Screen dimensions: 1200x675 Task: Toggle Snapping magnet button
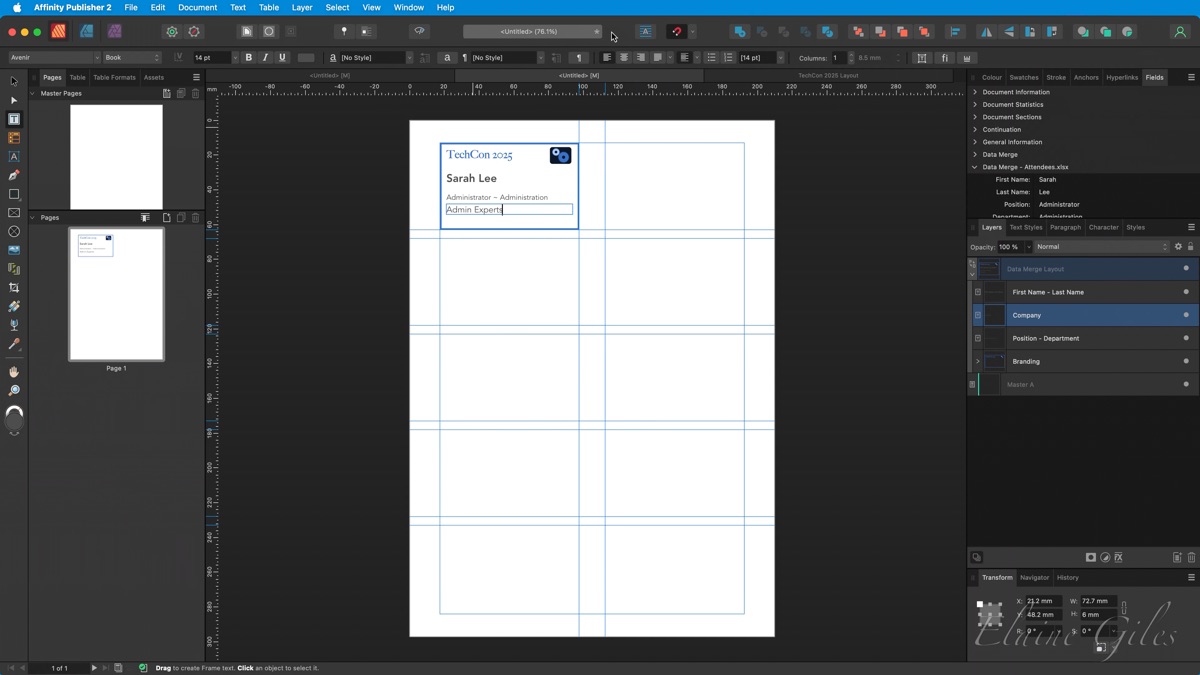677,32
